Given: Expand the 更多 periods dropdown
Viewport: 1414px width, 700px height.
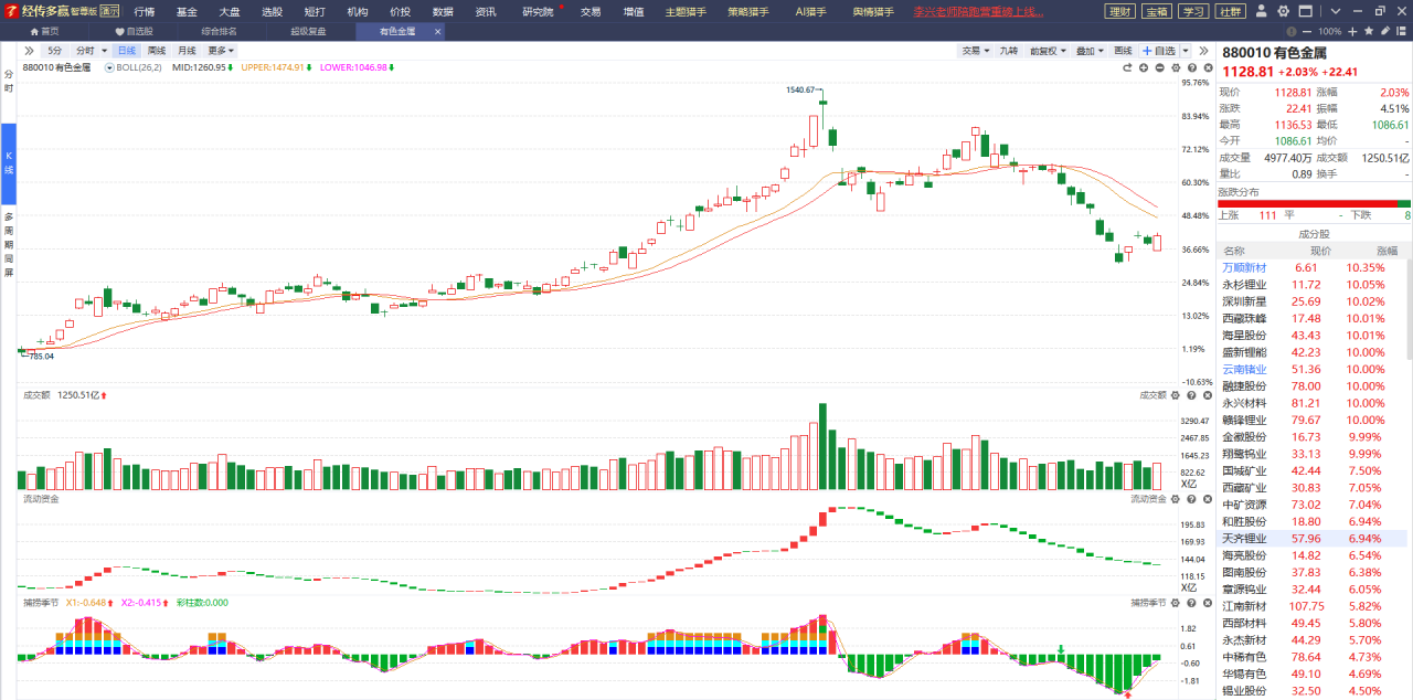Looking at the screenshot, I should click(221, 51).
